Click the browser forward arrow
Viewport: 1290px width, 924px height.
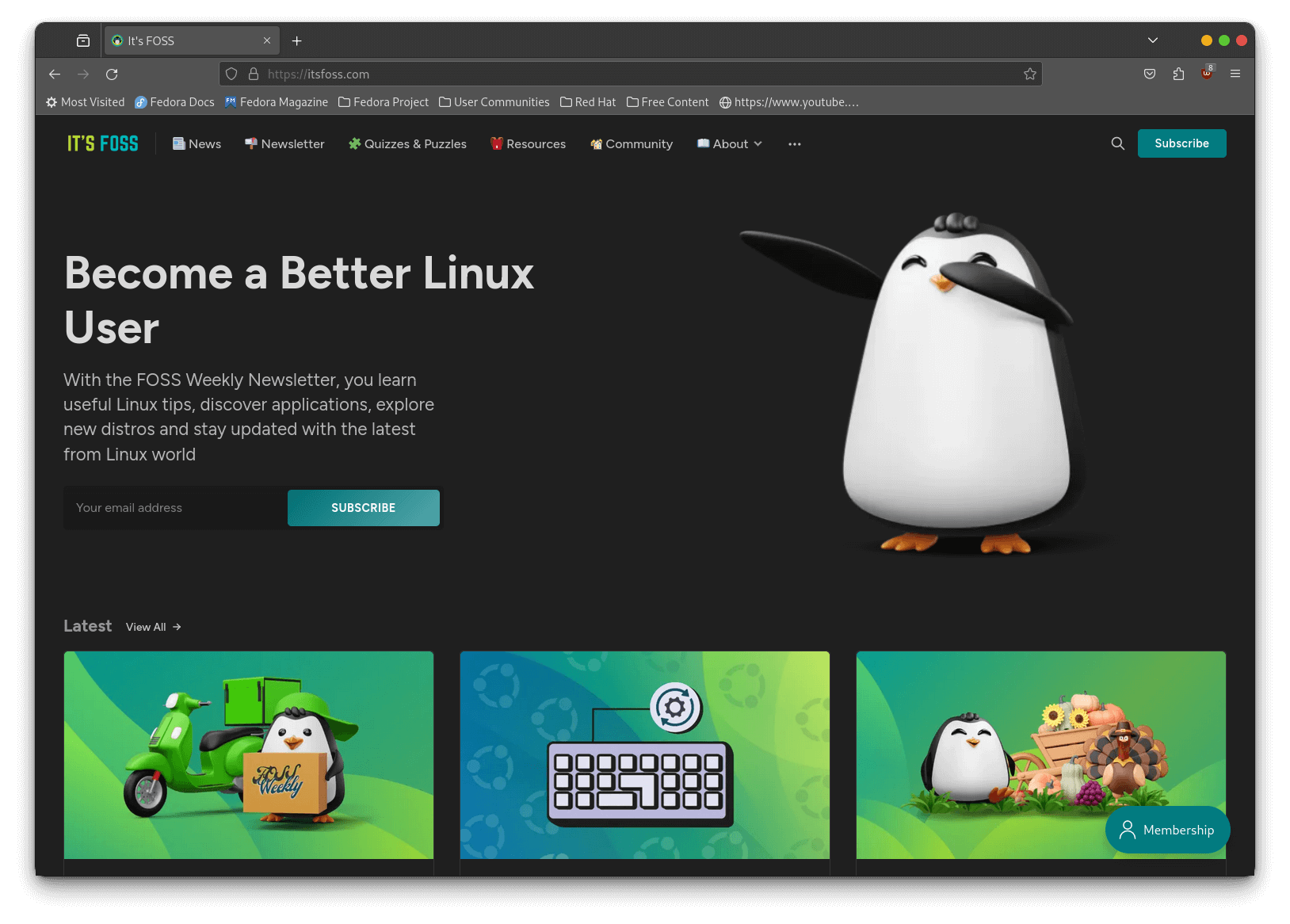83,74
